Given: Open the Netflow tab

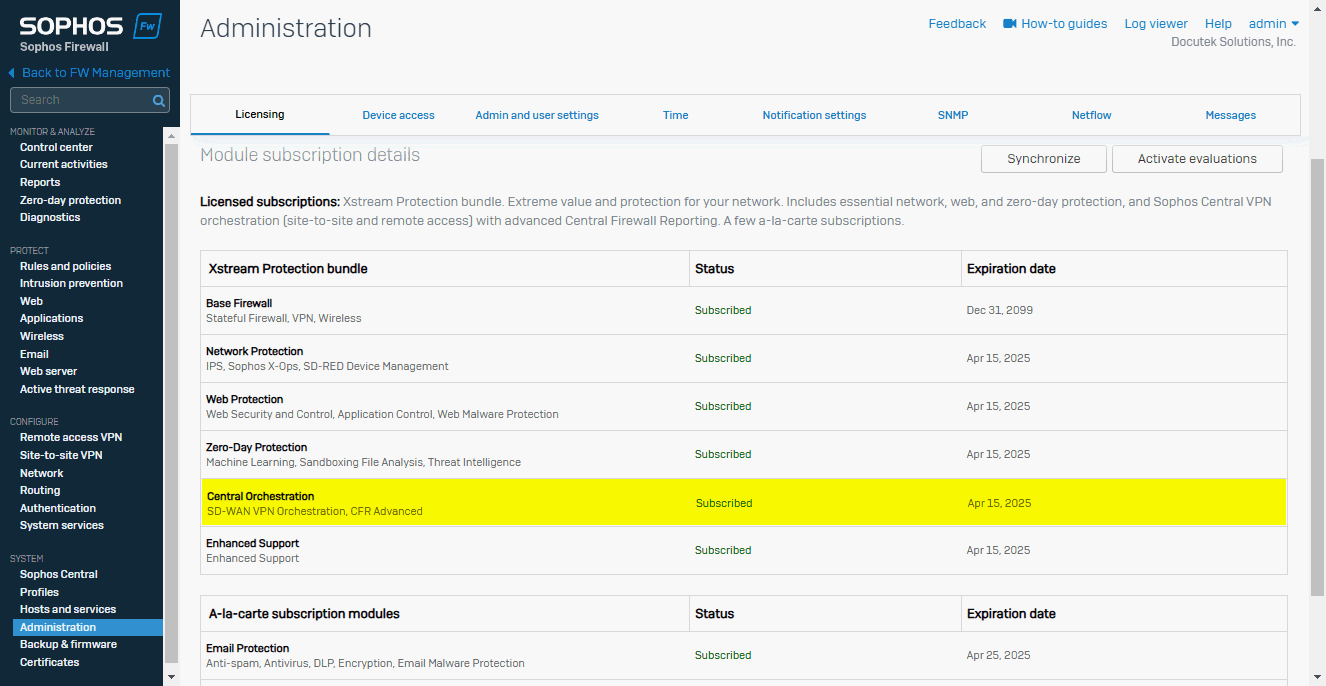Looking at the screenshot, I should [1092, 115].
